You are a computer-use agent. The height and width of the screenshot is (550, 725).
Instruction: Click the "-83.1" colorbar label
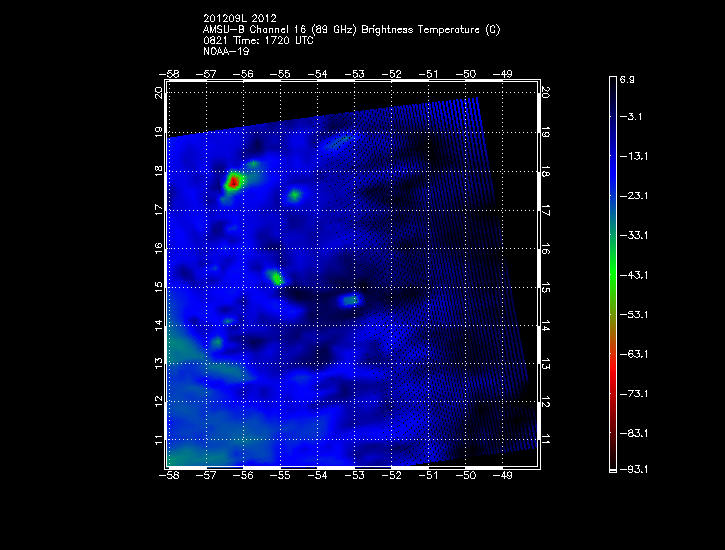633,434
